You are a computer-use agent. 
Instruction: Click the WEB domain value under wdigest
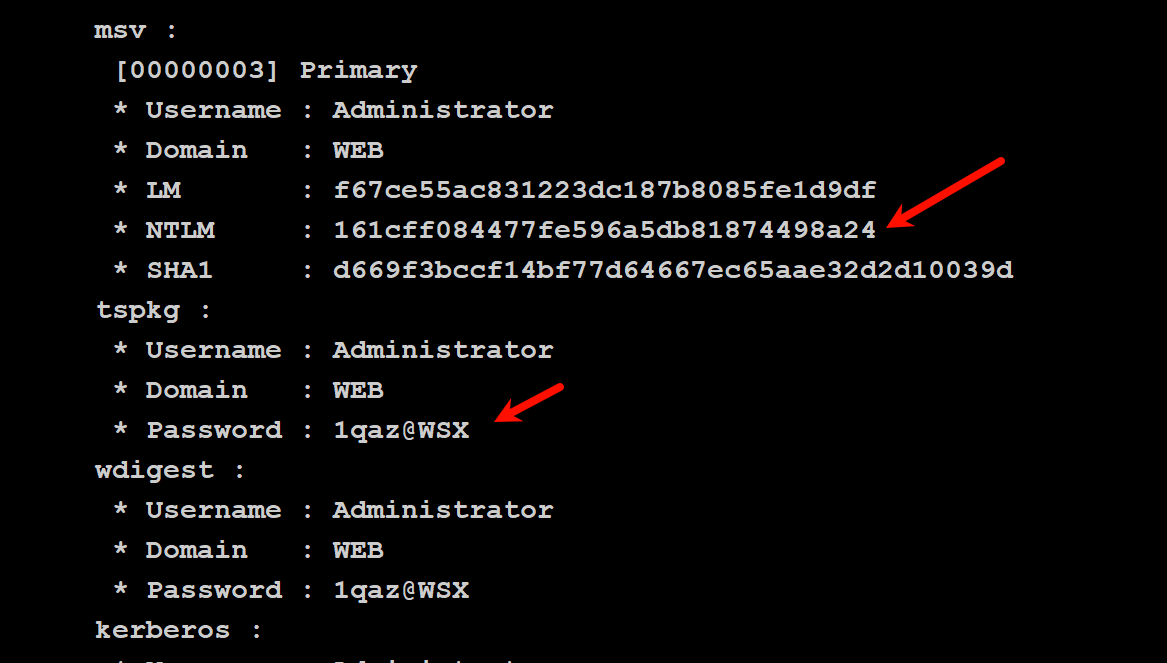[x=358, y=550]
